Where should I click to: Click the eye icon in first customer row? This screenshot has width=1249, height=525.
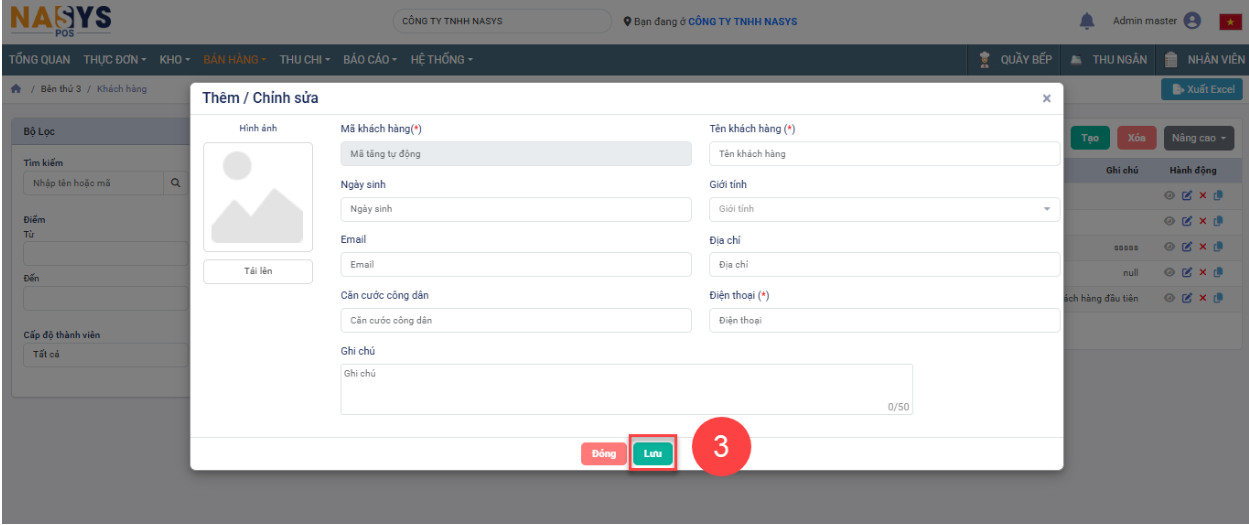point(1168,196)
